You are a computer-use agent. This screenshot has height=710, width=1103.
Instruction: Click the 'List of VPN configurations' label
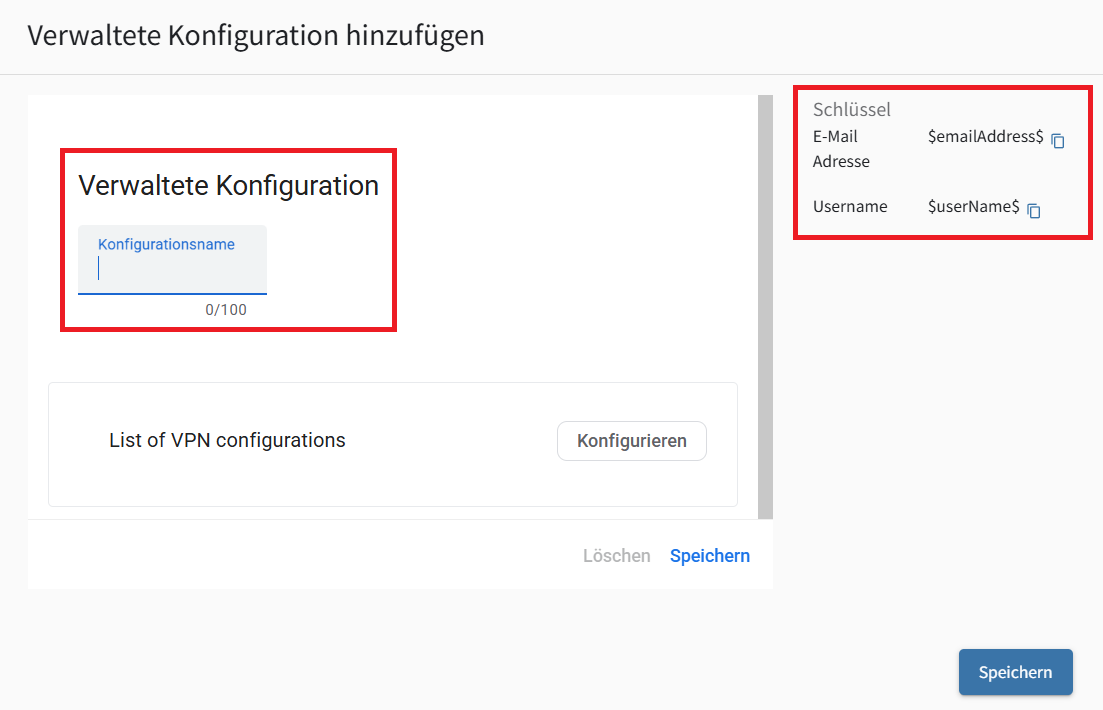click(x=227, y=440)
